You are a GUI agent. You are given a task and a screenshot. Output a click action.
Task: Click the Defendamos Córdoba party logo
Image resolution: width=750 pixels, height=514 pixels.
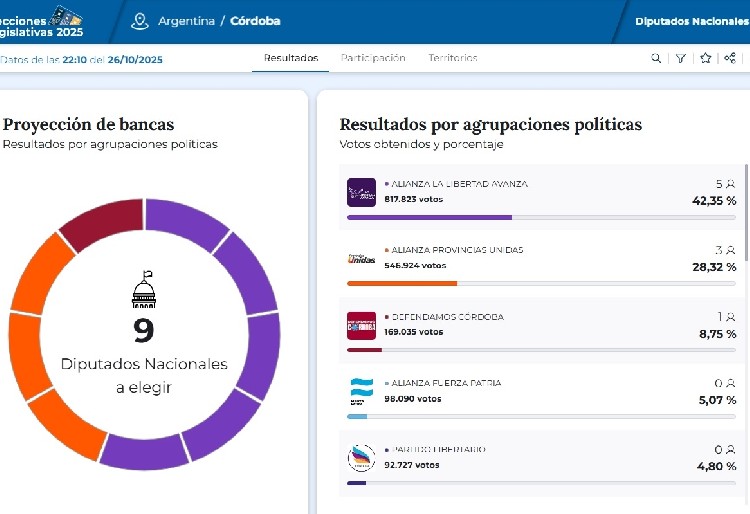pyautogui.click(x=361, y=325)
